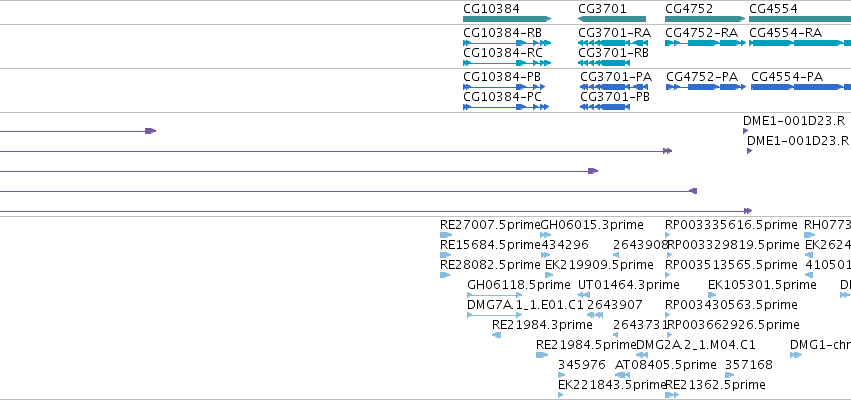
Task: Click the GH06118.5prime label
Action: coord(519,285)
